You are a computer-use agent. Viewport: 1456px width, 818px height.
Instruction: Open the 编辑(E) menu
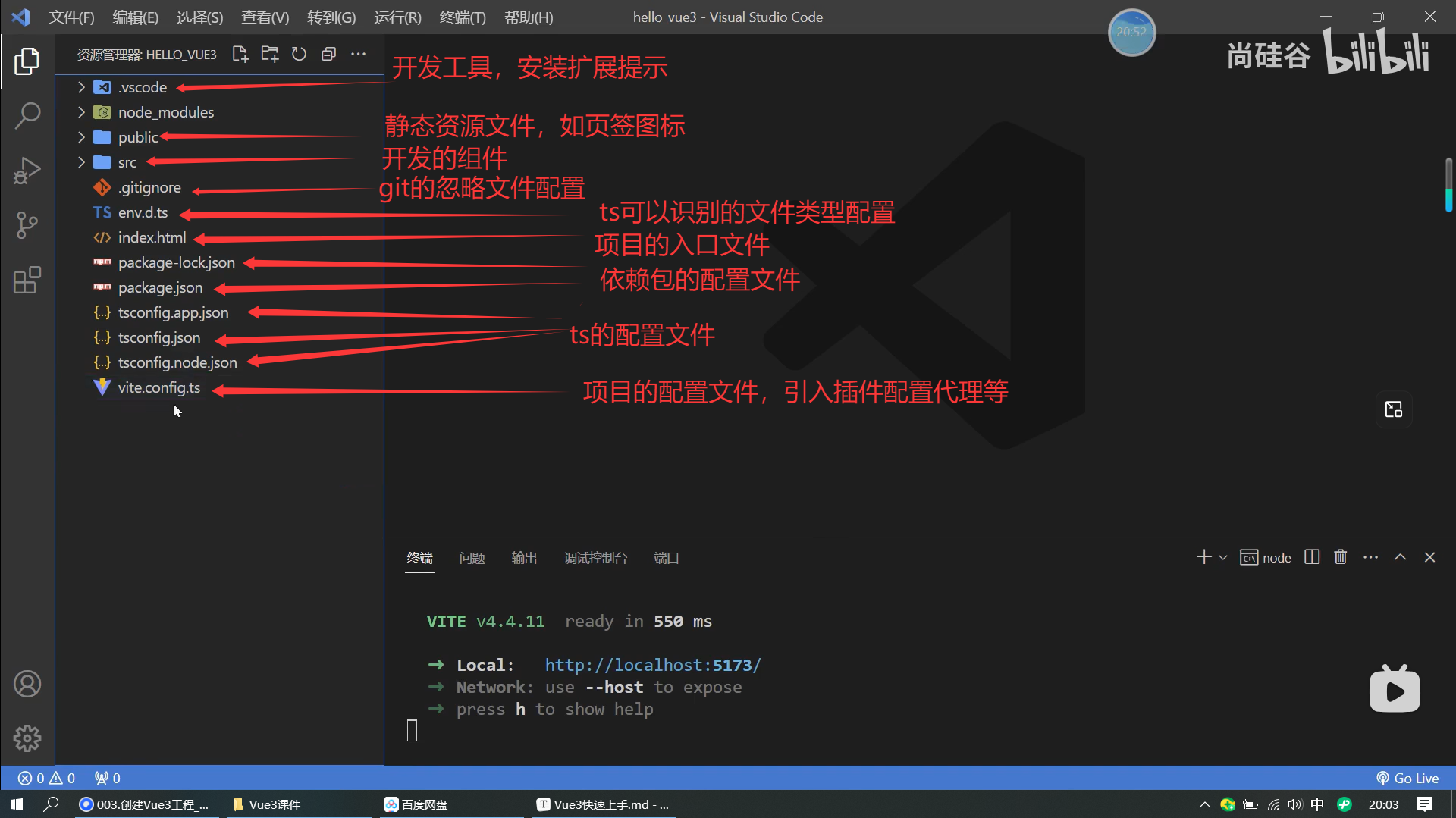tap(135, 17)
